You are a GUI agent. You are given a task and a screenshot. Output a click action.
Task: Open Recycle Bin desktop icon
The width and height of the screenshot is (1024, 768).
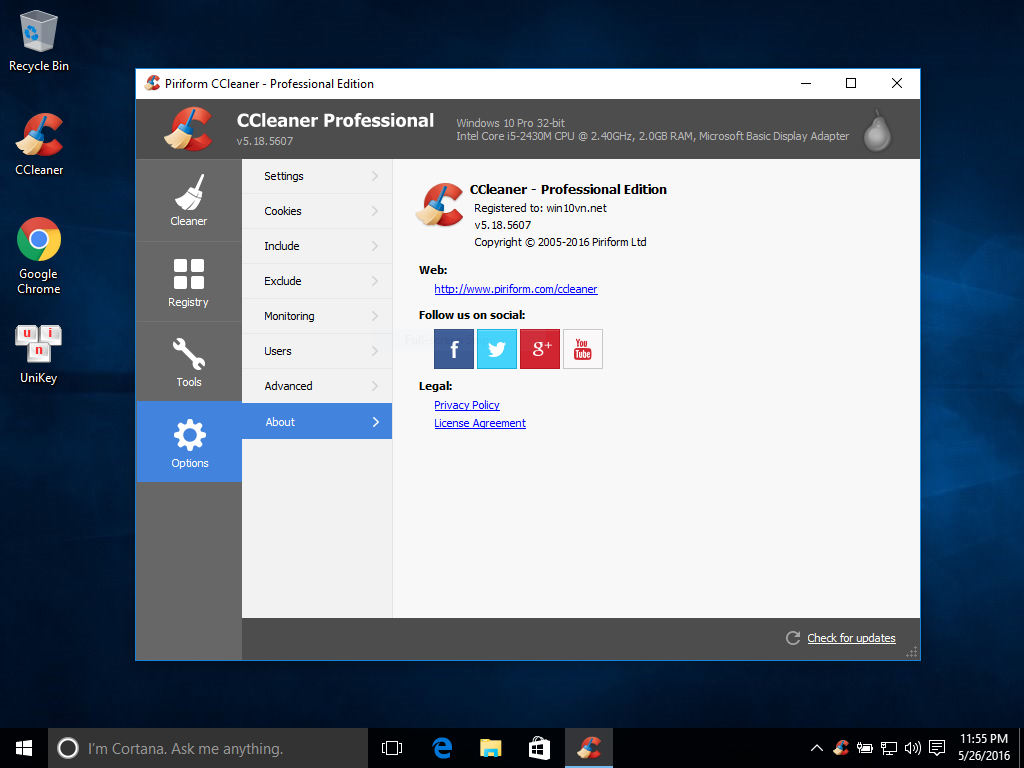[39, 41]
